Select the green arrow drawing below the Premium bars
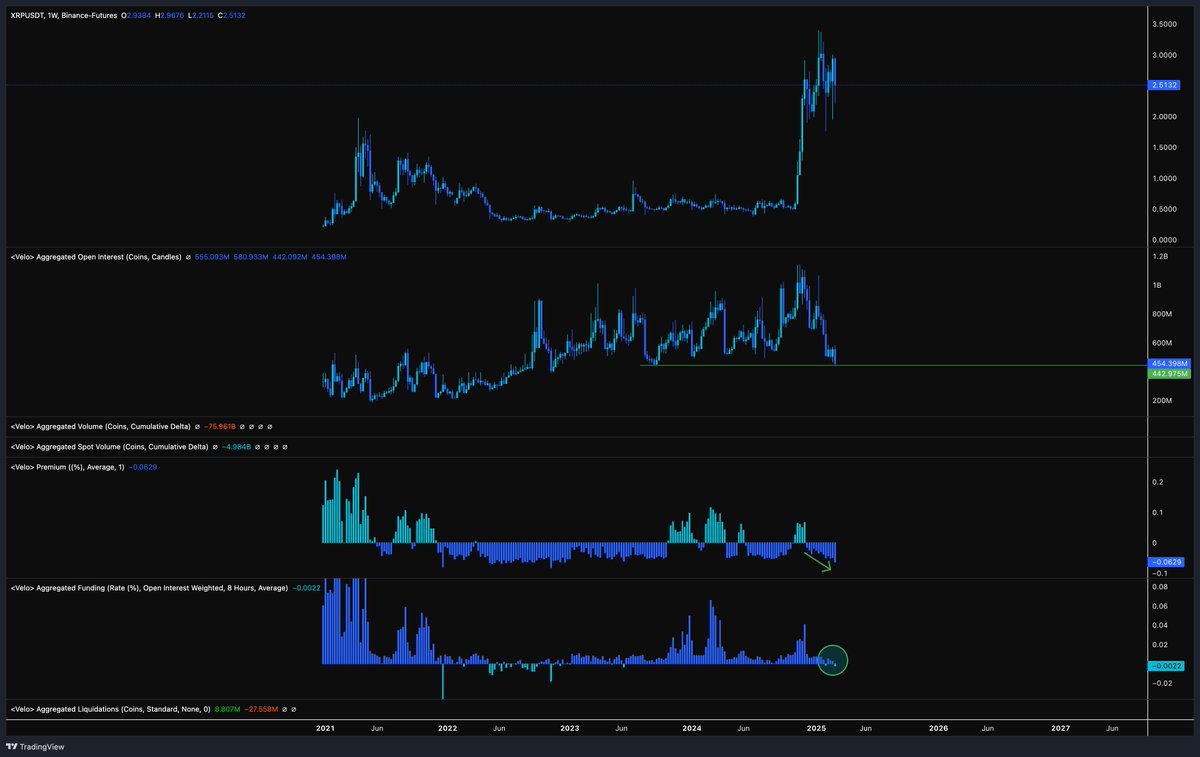The image size is (1200, 757). click(816, 560)
